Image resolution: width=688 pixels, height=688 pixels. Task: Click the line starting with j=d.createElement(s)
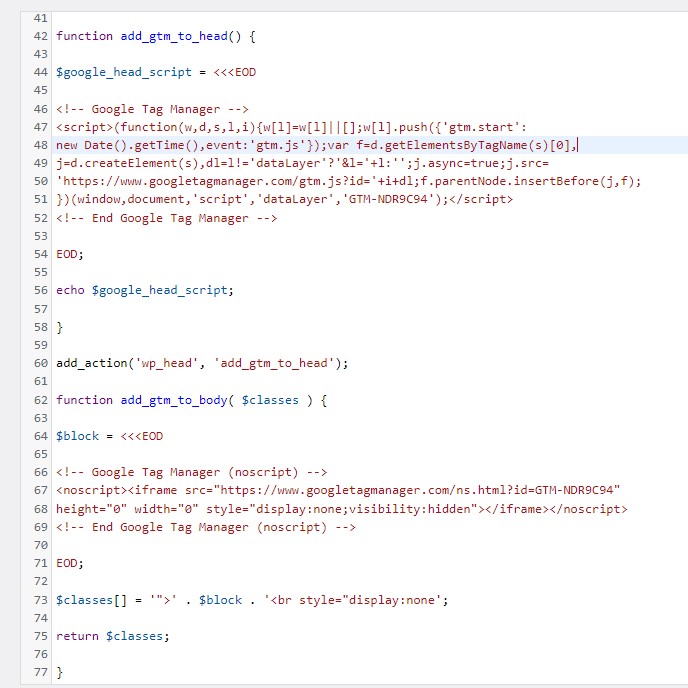[302, 163]
